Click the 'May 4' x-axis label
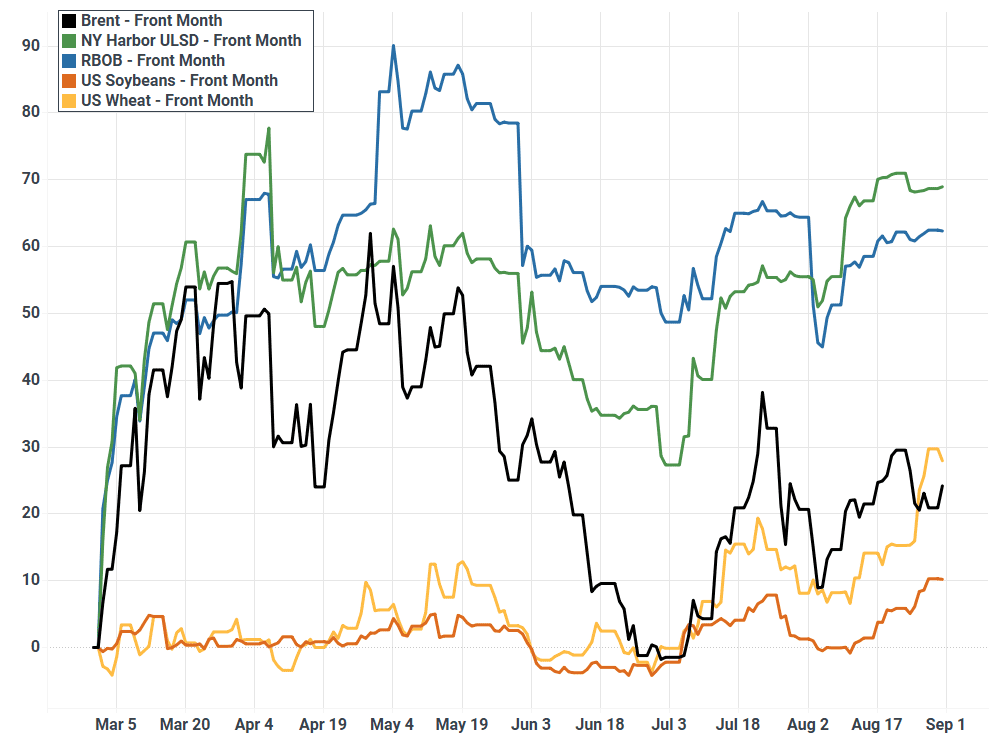 pyautogui.click(x=392, y=724)
